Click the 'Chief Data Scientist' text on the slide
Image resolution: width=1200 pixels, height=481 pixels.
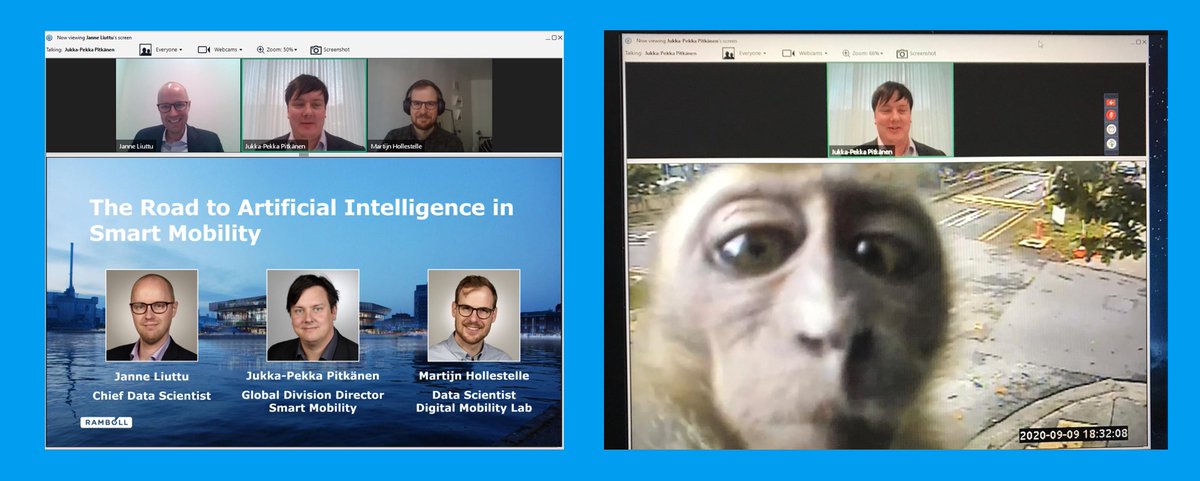click(x=152, y=396)
